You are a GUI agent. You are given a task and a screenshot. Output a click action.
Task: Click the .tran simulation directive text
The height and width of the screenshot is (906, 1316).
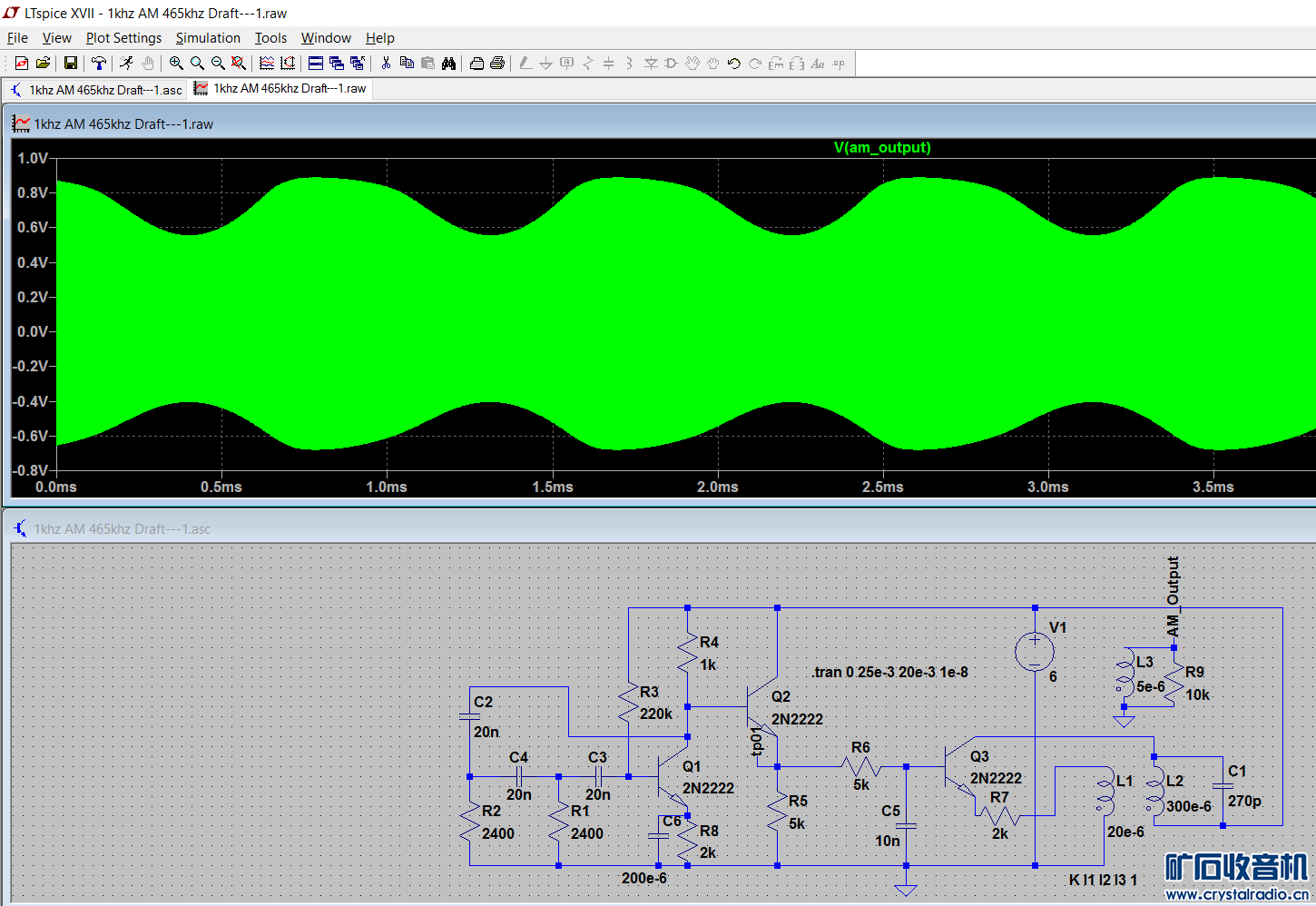890,673
